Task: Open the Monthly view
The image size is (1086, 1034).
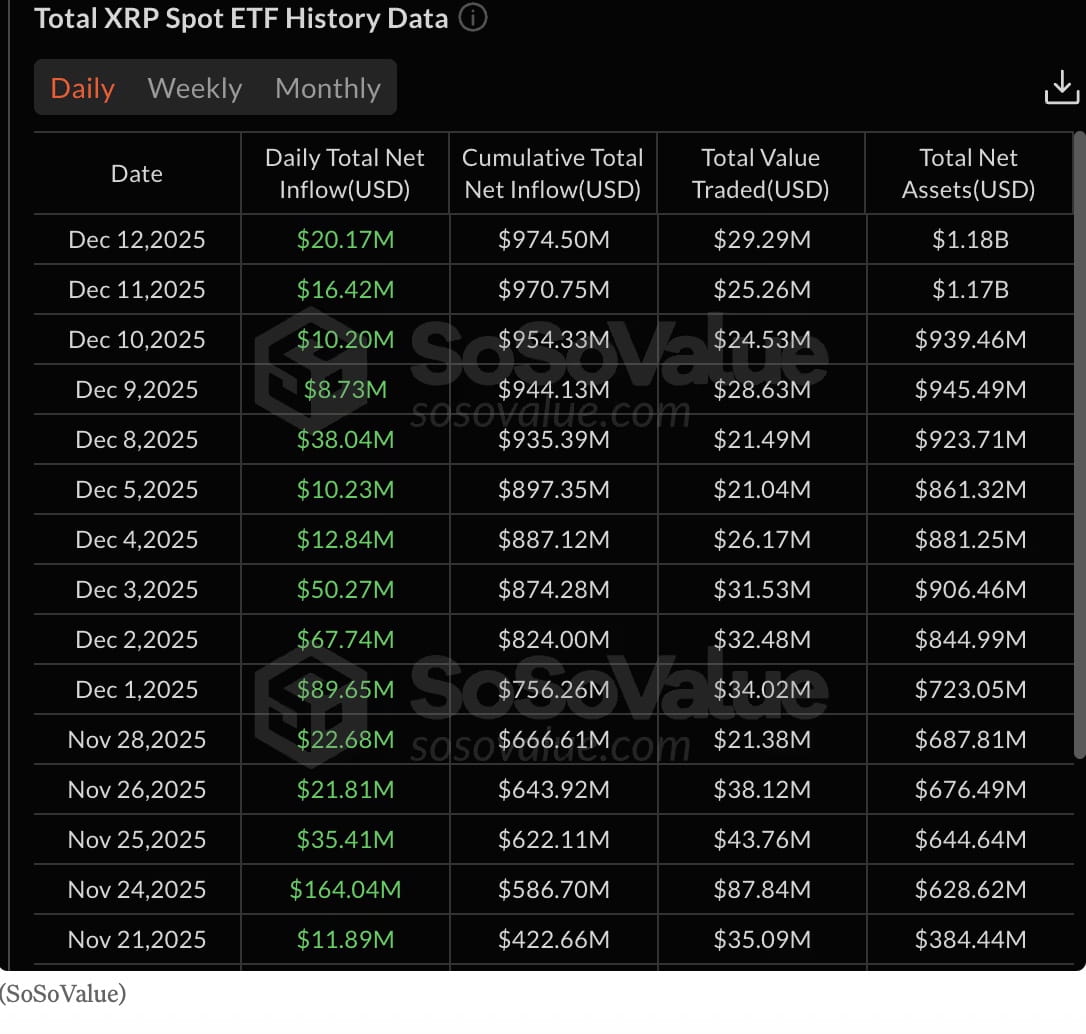Action: pyautogui.click(x=327, y=88)
